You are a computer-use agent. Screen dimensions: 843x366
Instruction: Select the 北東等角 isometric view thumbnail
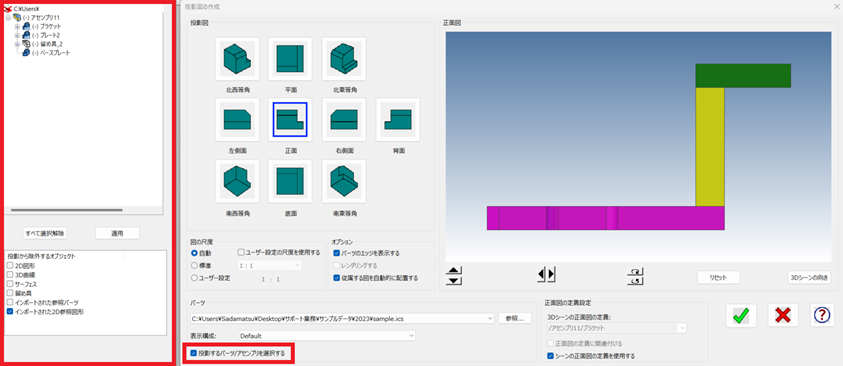point(344,59)
